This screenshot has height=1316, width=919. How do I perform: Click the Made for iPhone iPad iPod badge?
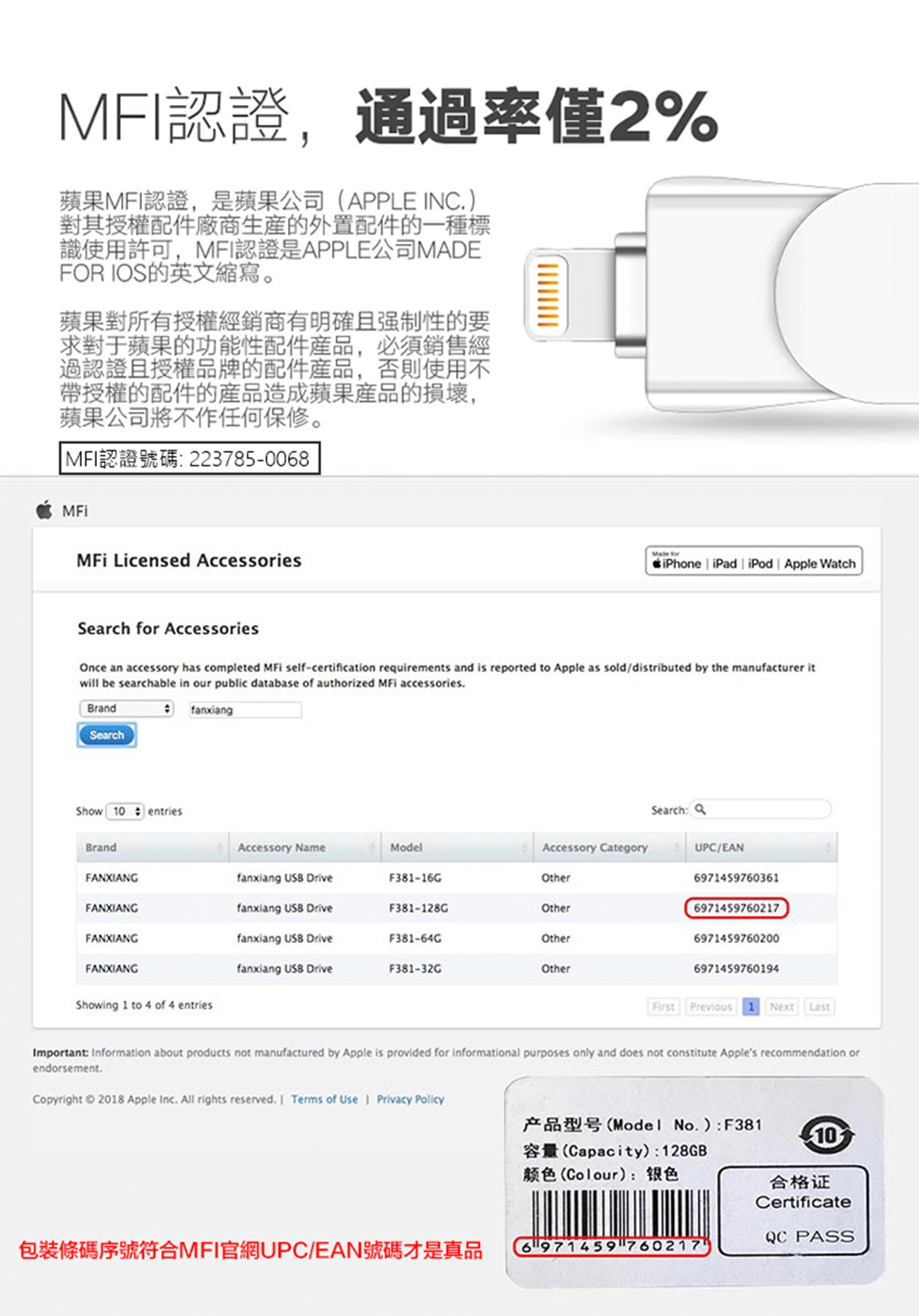tap(753, 562)
